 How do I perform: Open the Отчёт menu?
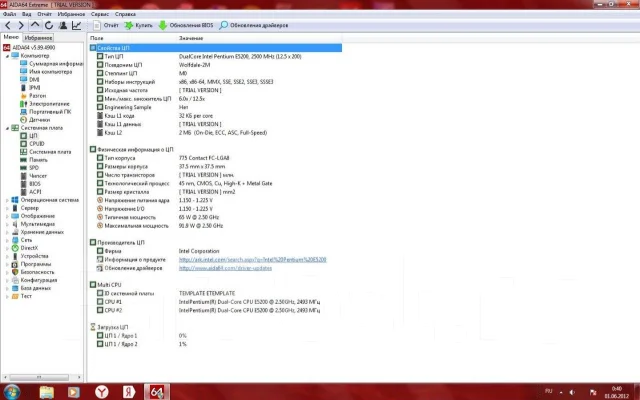[x=44, y=14]
